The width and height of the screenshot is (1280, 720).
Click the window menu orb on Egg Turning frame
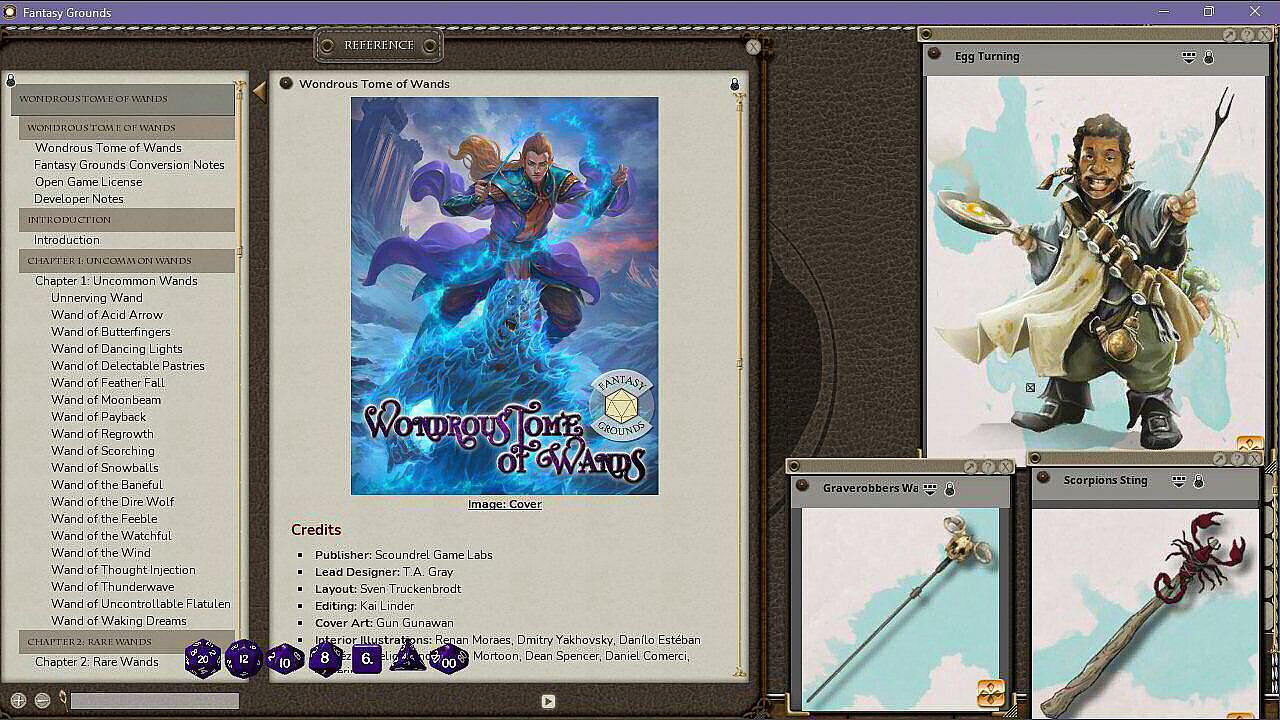pos(926,35)
